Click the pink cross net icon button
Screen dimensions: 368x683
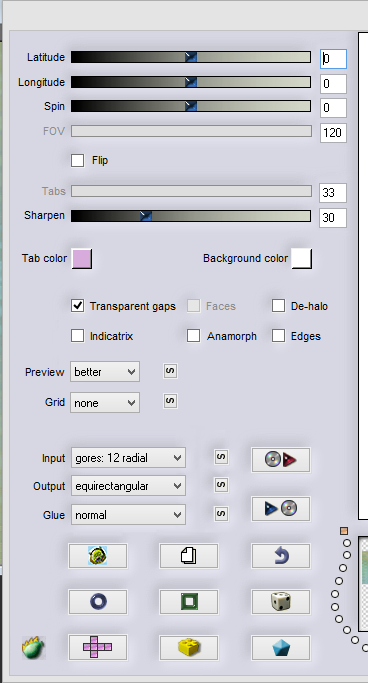(x=98, y=648)
